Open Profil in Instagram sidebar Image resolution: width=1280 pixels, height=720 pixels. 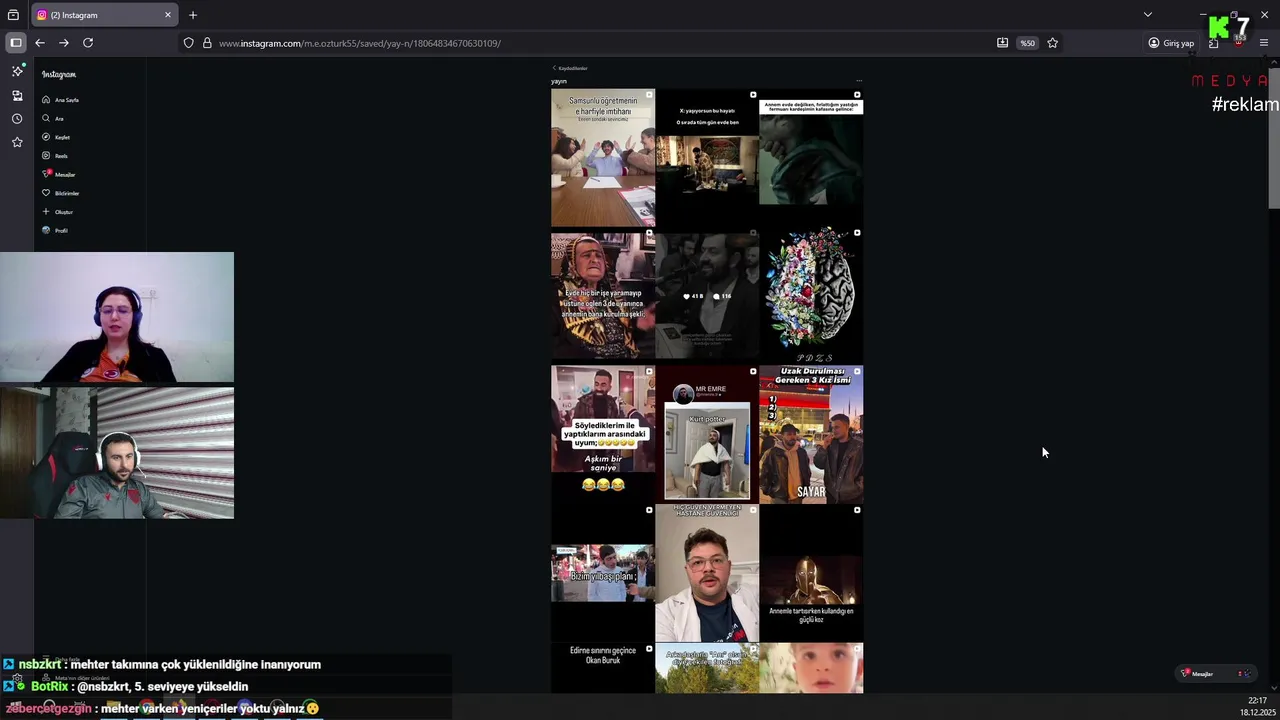pos(55,231)
